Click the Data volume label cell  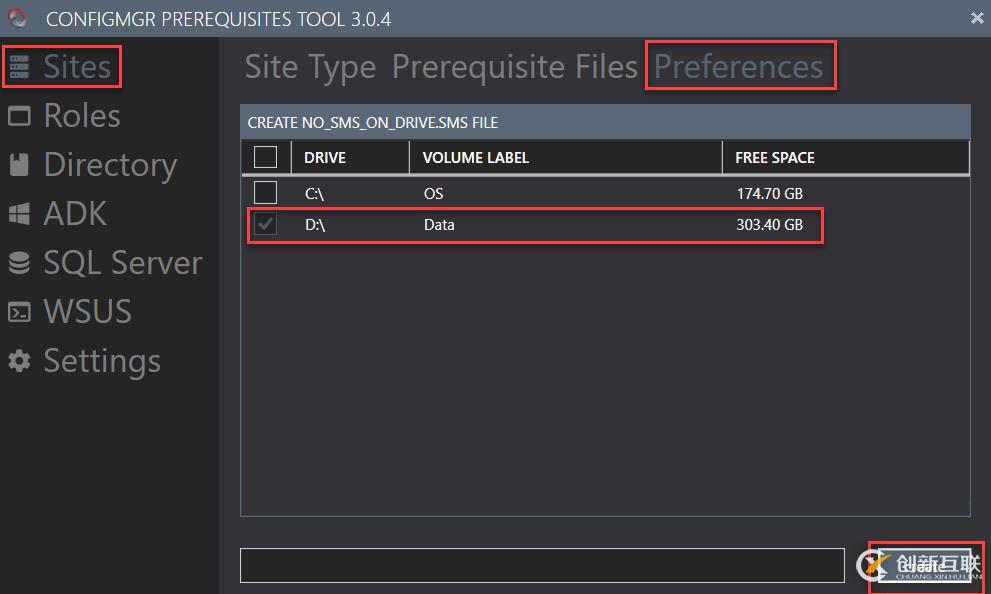click(439, 225)
